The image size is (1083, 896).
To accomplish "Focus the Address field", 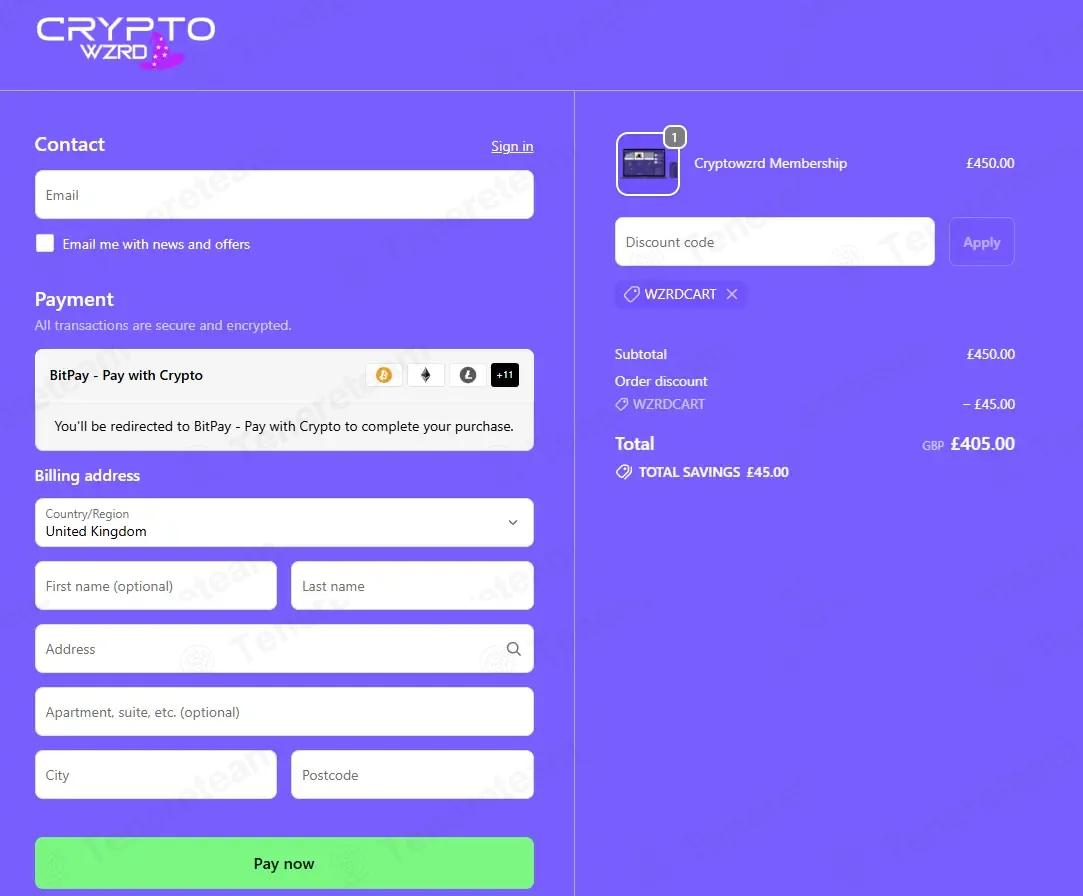I will (284, 649).
